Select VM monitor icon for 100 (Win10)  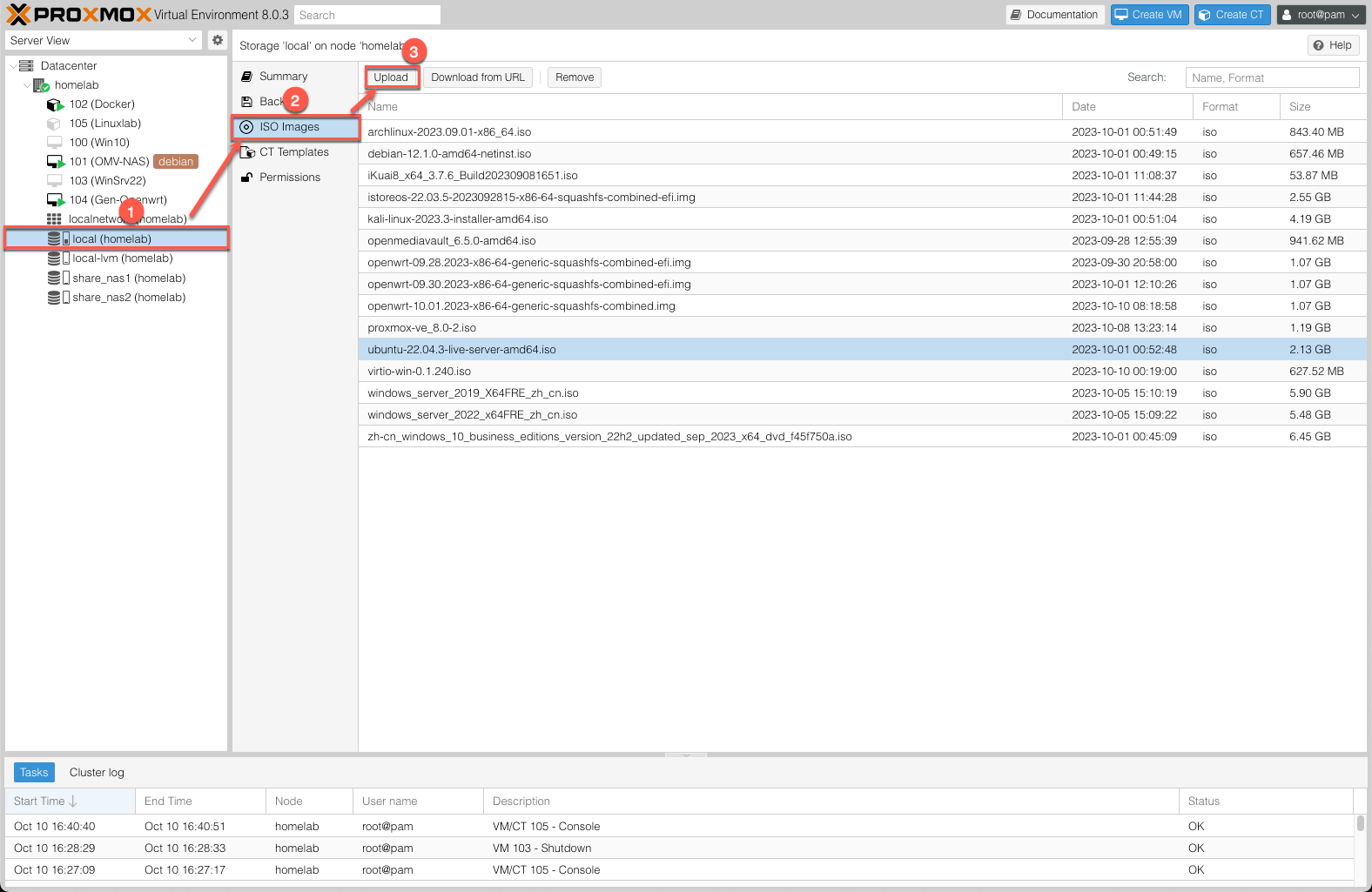point(54,143)
